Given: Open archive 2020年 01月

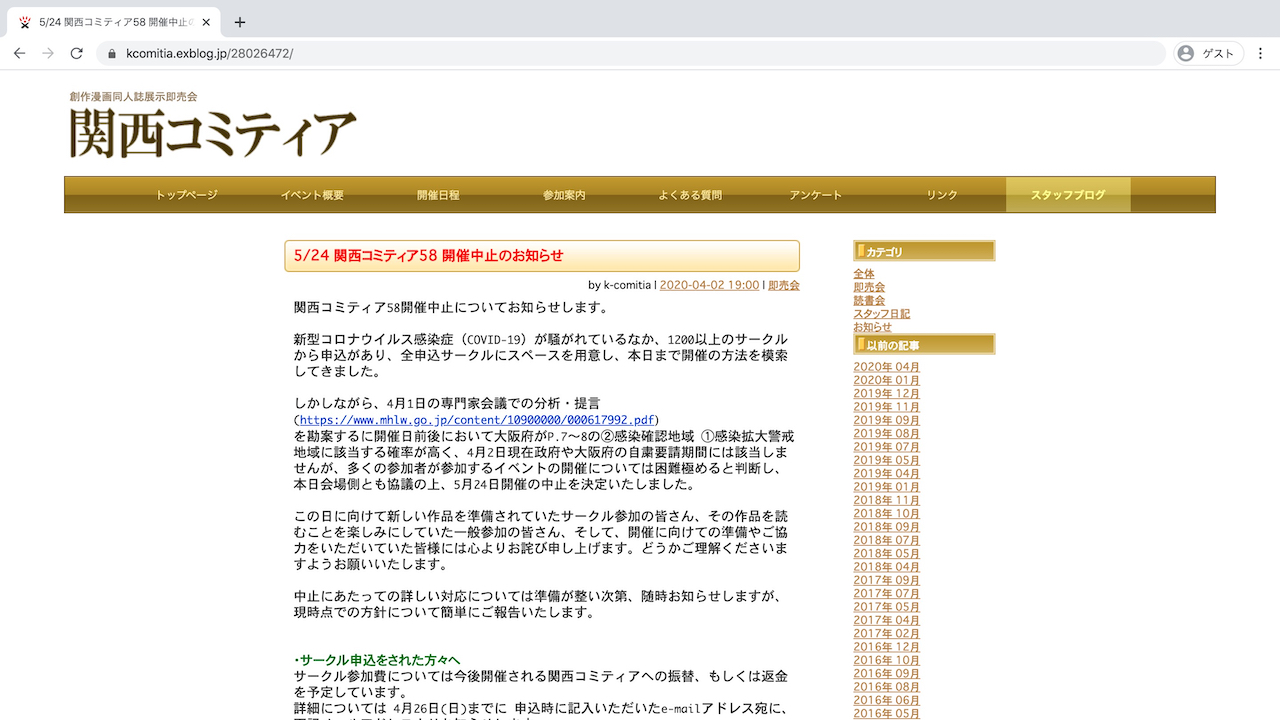Looking at the screenshot, I should 887,380.
